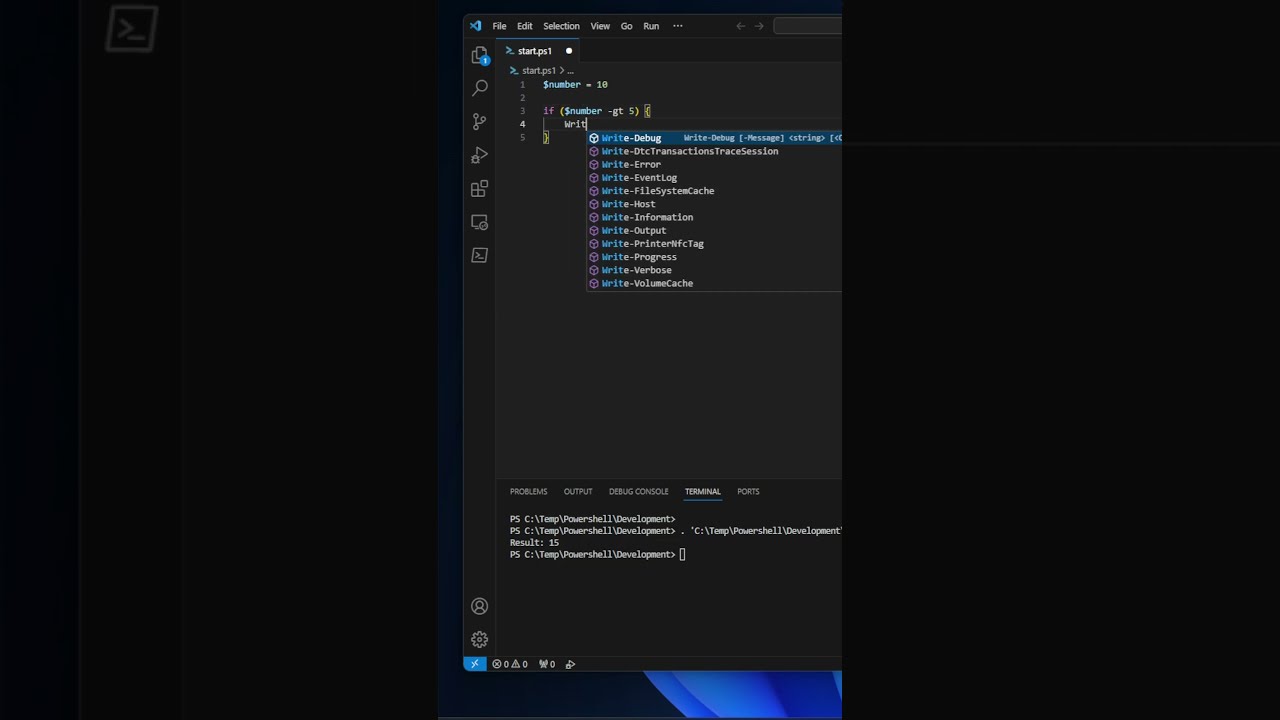Open the Accounts menu icon
1280x720 pixels.
tap(480, 606)
